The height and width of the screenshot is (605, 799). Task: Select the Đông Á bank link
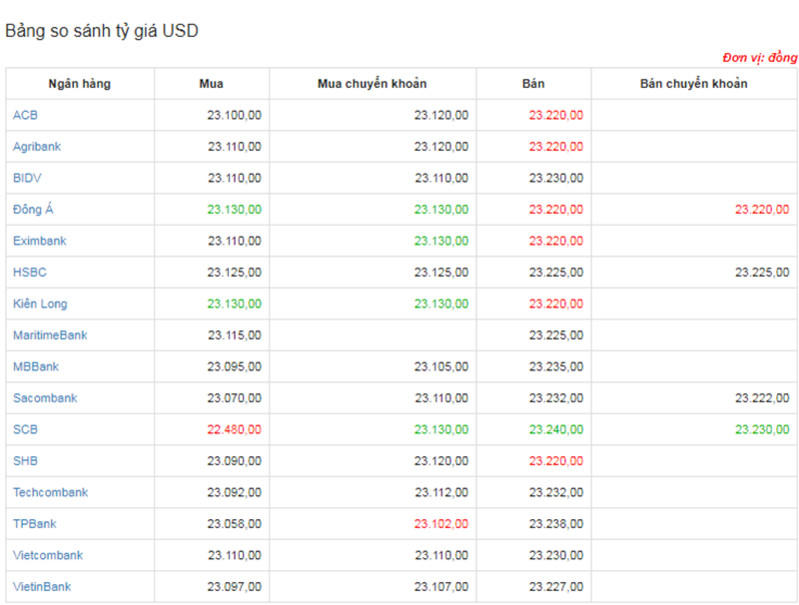coord(33,210)
